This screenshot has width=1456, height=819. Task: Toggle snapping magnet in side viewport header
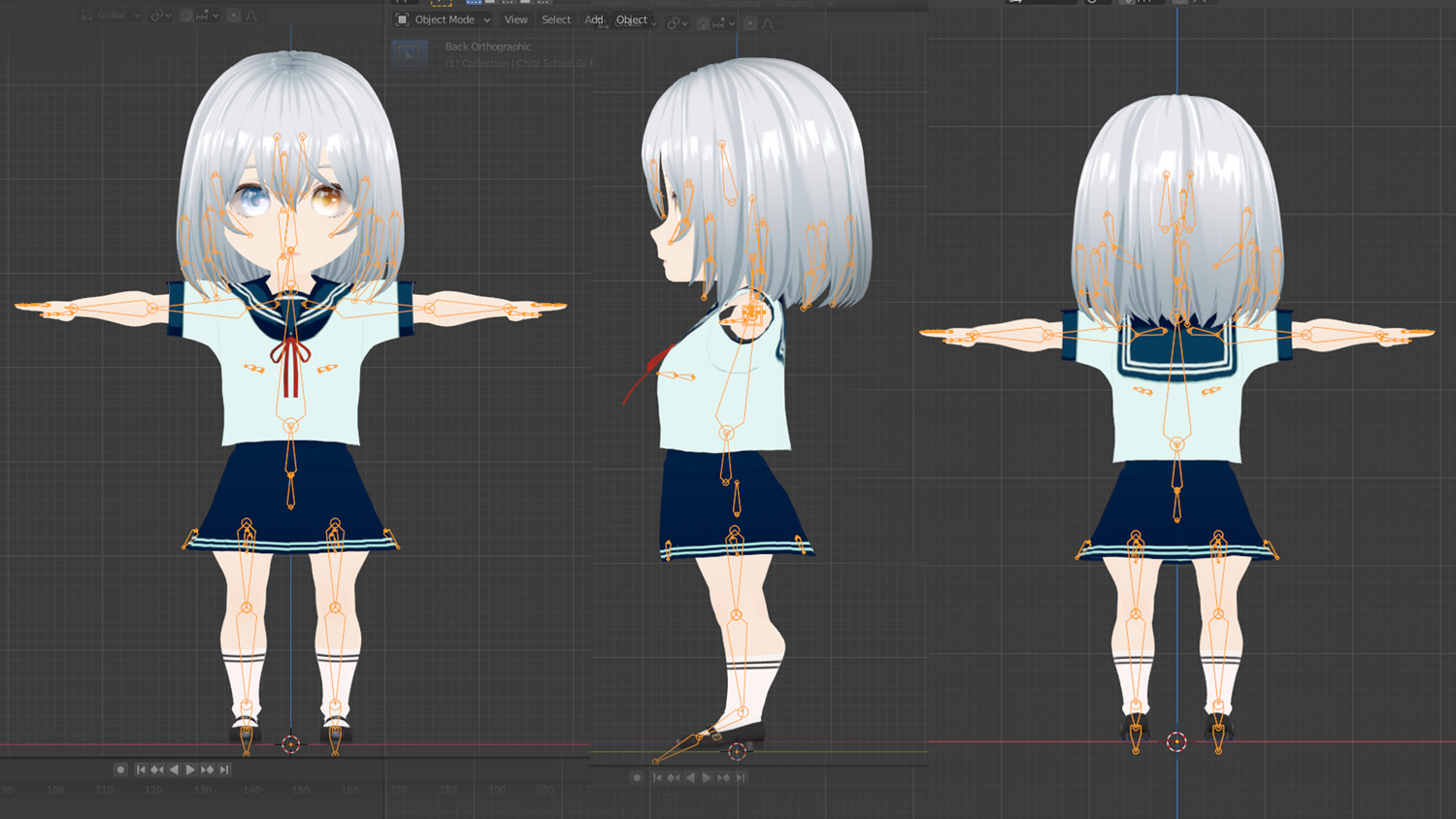pos(703,23)
